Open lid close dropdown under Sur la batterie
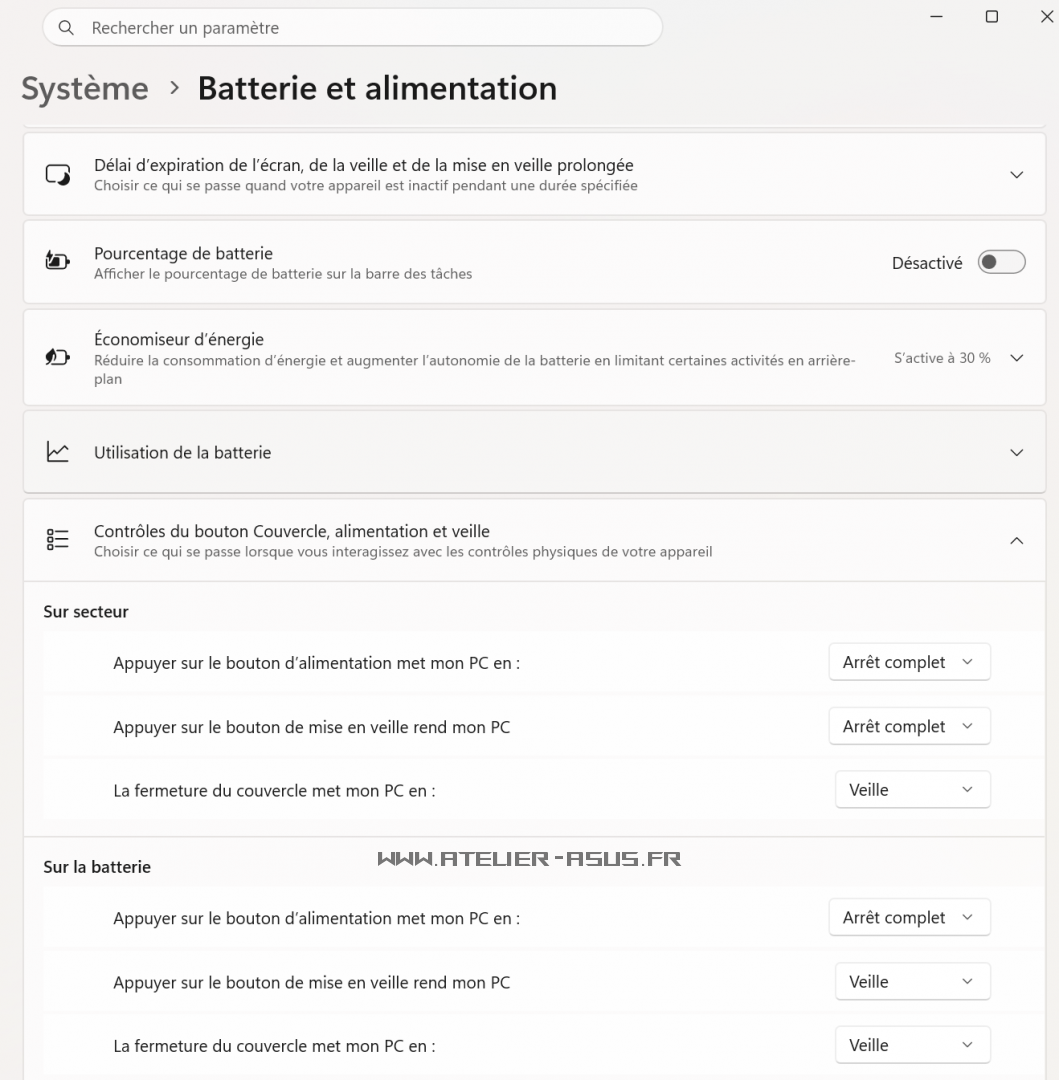This screenshot has width=1059, height=1080. tap(913, 1045)
